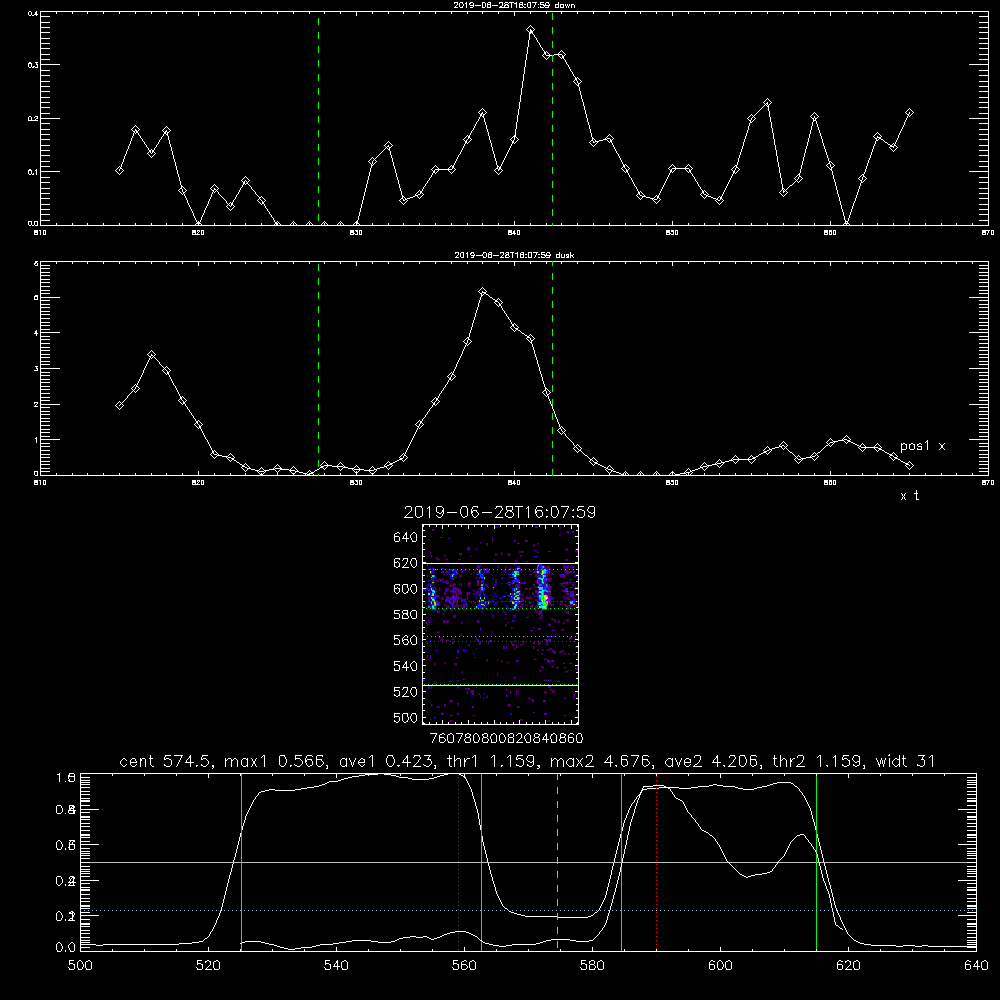
Task: Click the highest data point in dawn plot
Action: tap(531, 29)
